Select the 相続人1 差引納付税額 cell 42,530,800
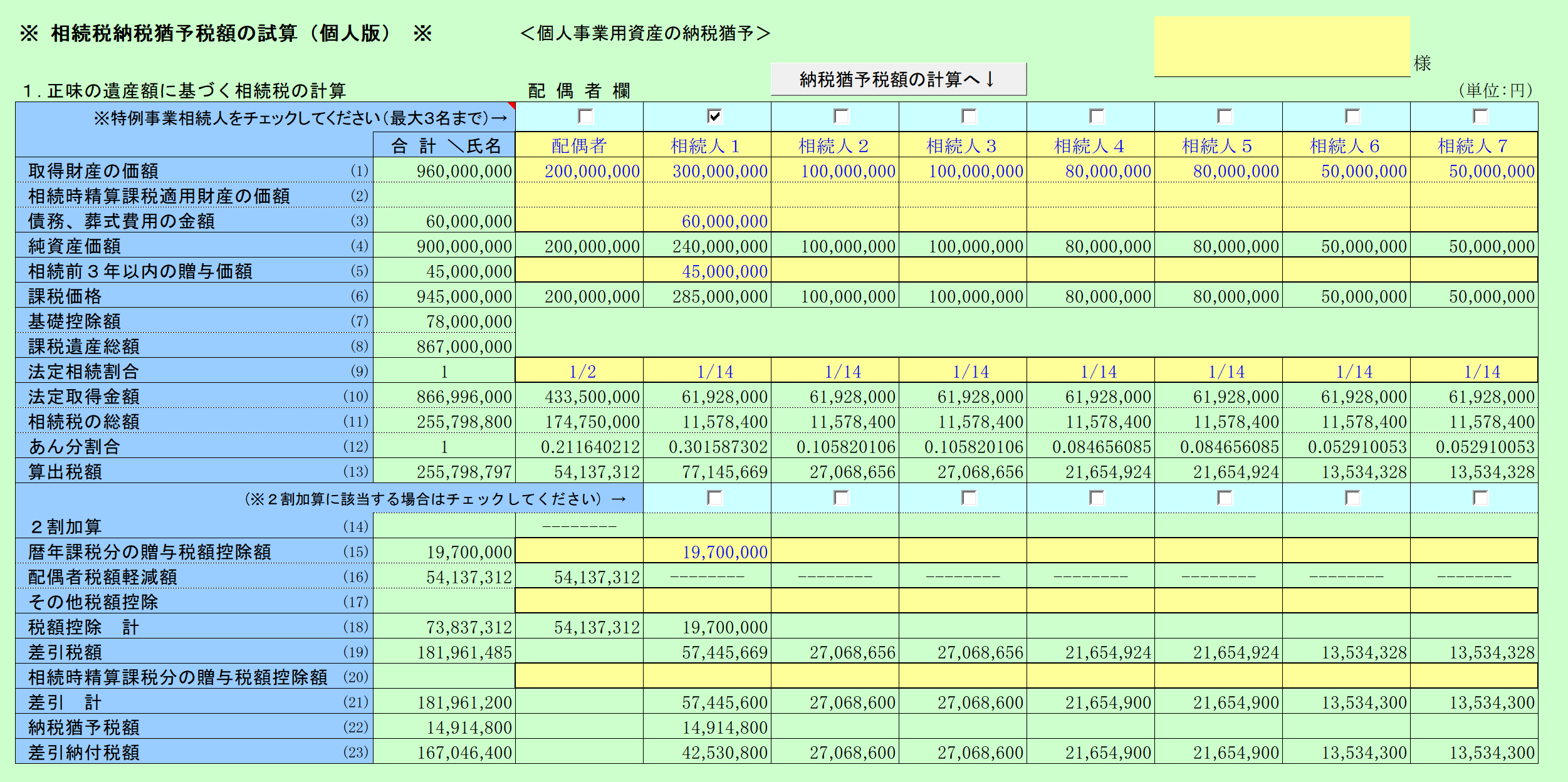Image resolution: width=1568 pixels, height=782 pixels. [x=707, y=751]
